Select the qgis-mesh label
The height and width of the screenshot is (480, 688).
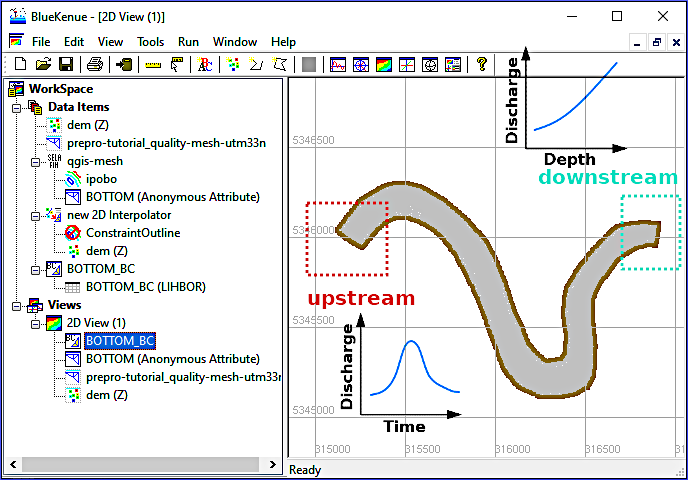pos(95,161)
